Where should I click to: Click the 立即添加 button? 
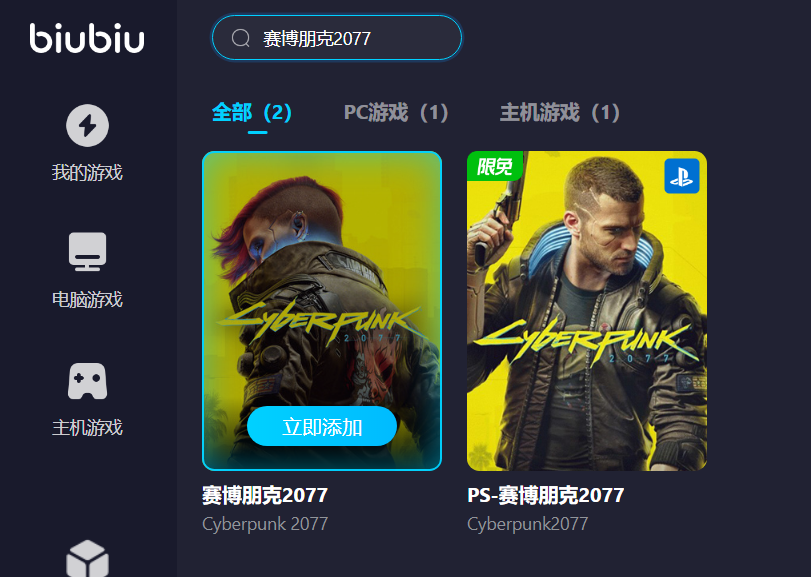click(x=322, y=427)
